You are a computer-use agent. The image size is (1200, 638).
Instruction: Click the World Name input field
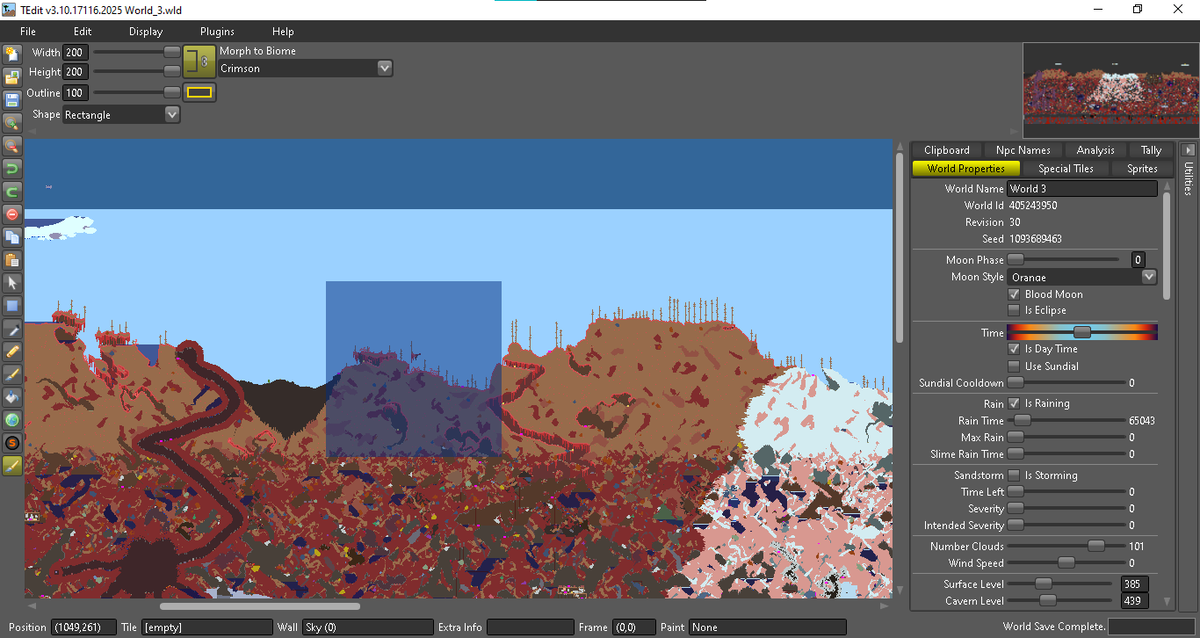coord(1082,188)
